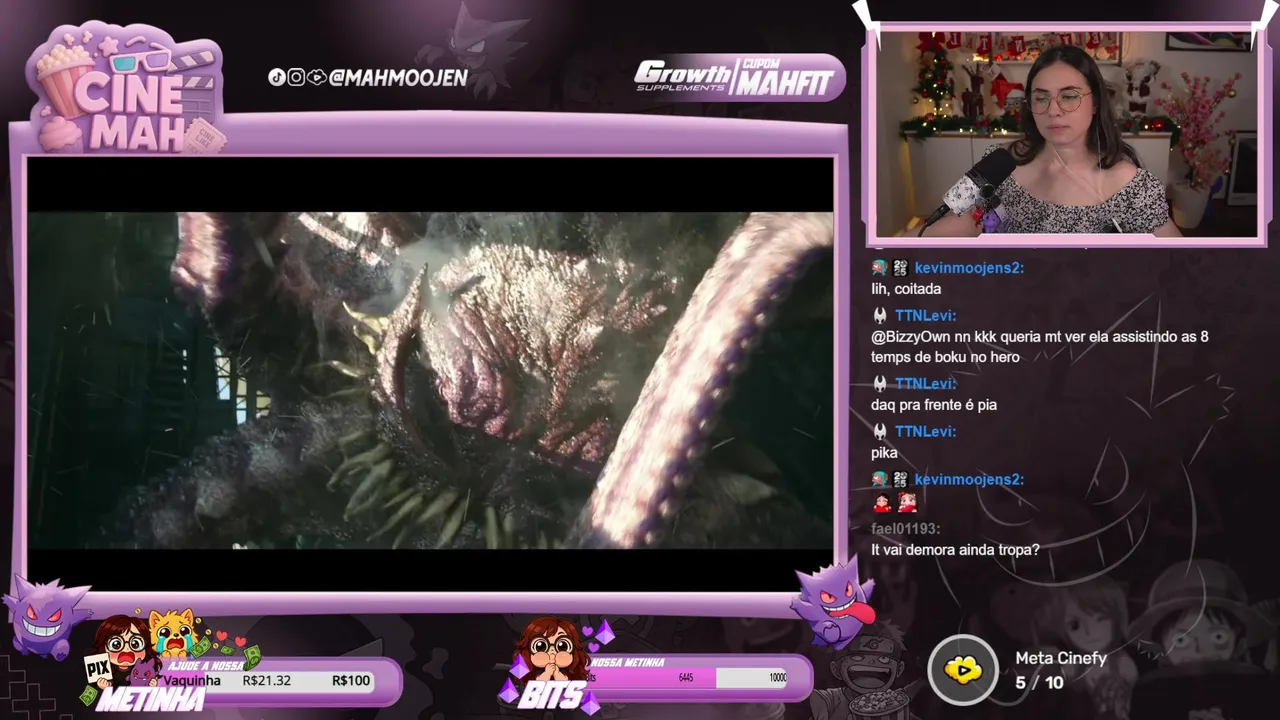
Task: Click the TTNLevi badge above '@BizzyOwn' message
Action: [x=880, y=315]
